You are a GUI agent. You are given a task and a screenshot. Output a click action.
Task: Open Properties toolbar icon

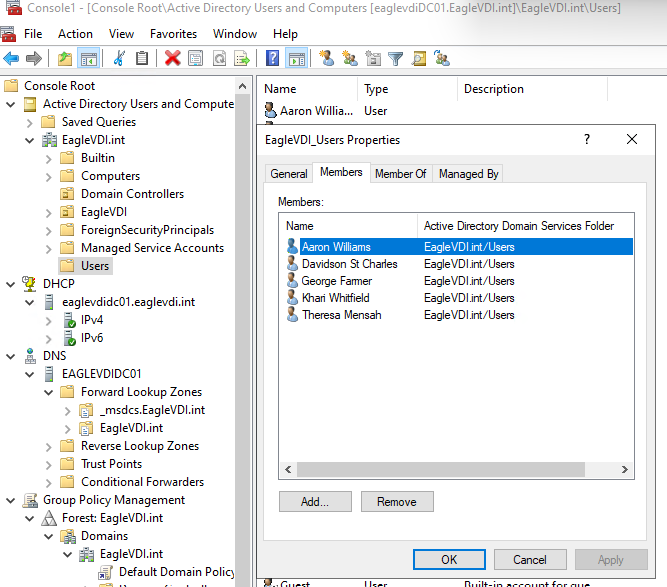[195, 58]
